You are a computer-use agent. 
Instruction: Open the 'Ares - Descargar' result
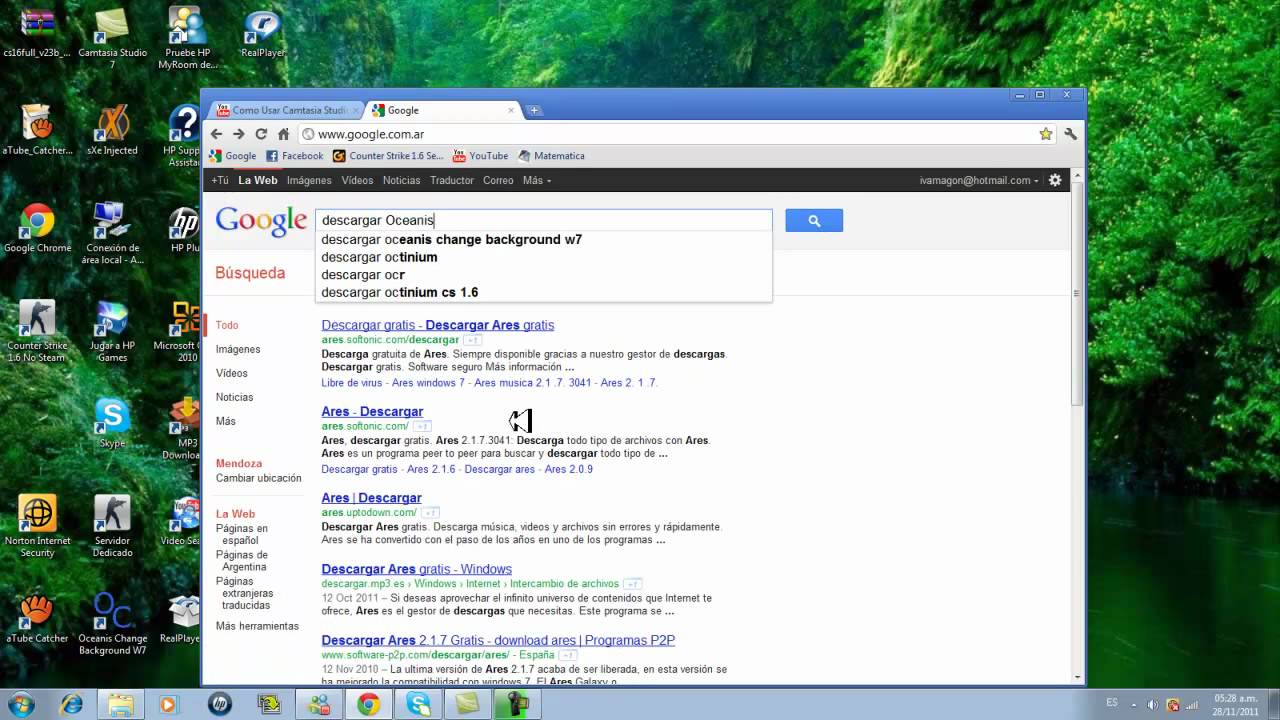[x=372, y=412]
